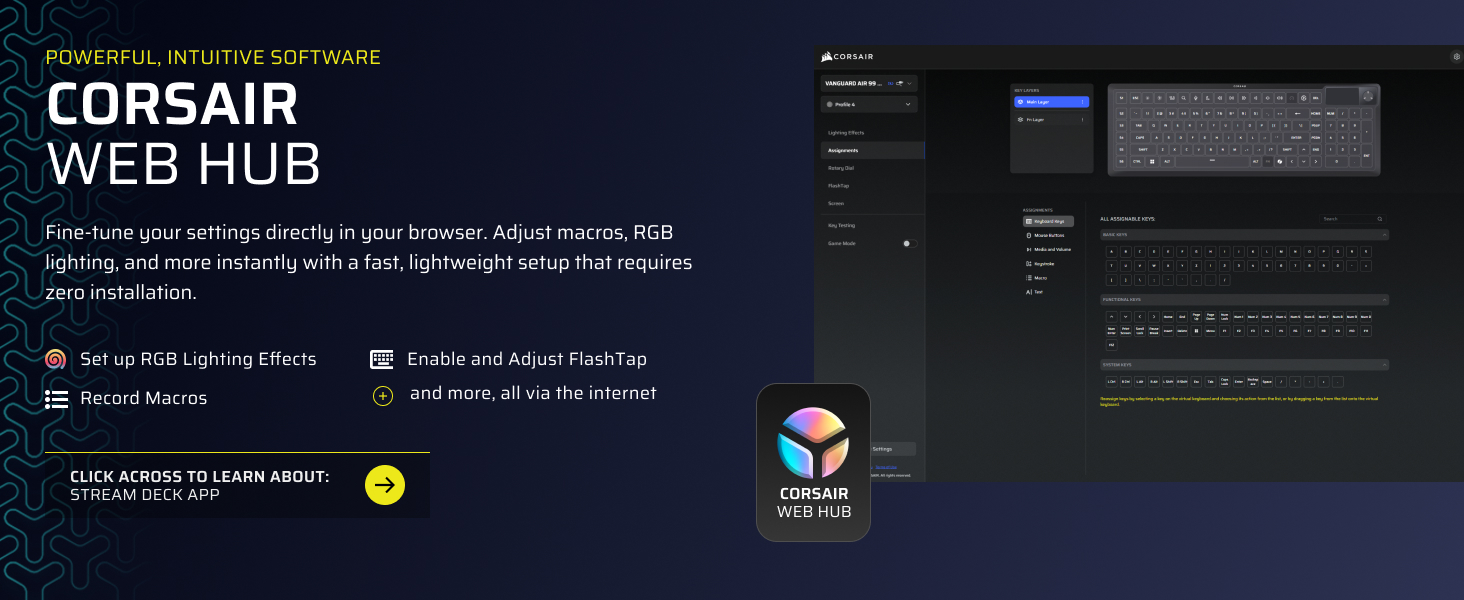
Task: Open the Vanguard Air 99 device dropdown
Action: (869, 84)
